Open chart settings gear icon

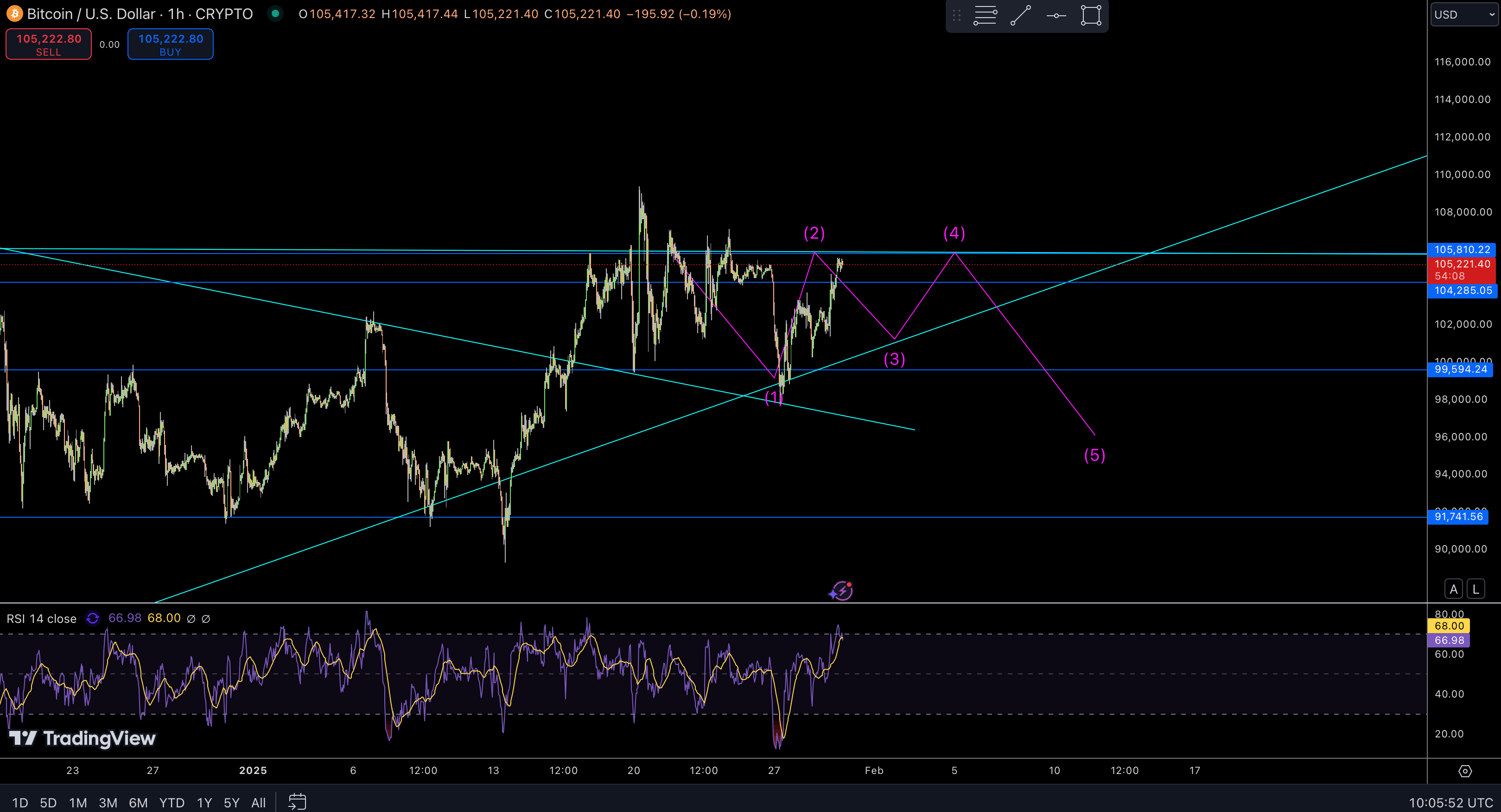coord(1465,771)
